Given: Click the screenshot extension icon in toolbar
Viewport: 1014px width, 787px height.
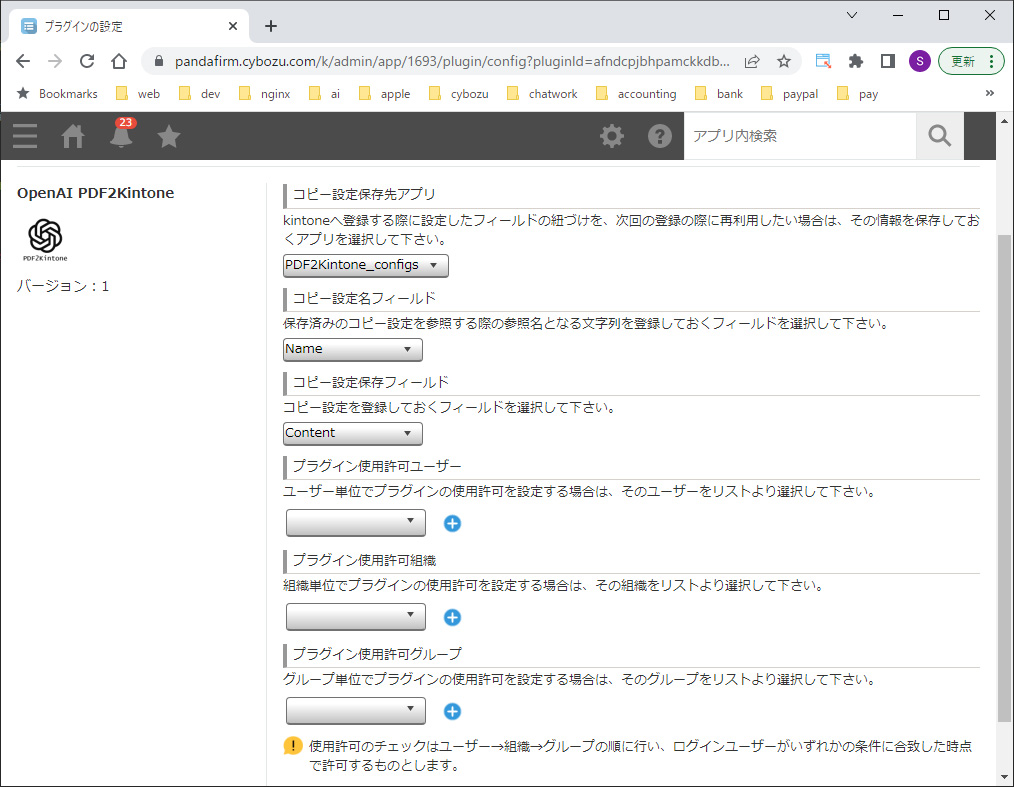Looking at the screenshot, I should tap(823, 61).
